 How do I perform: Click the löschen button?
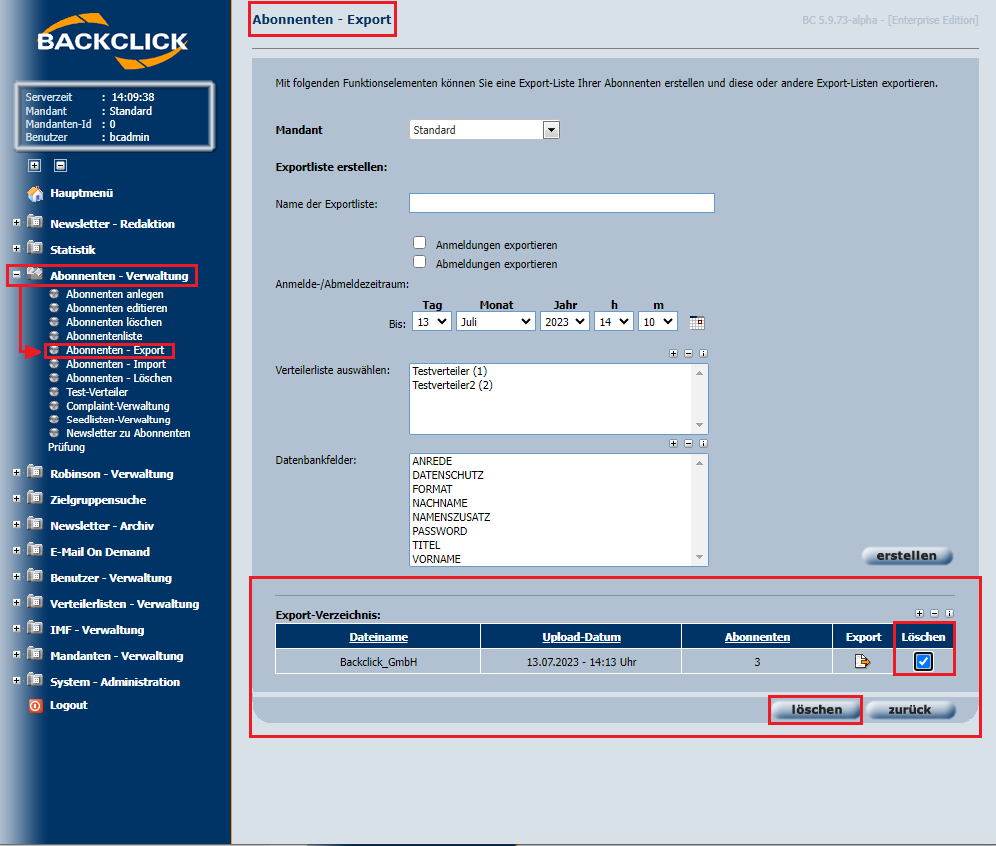click(816, 709)
